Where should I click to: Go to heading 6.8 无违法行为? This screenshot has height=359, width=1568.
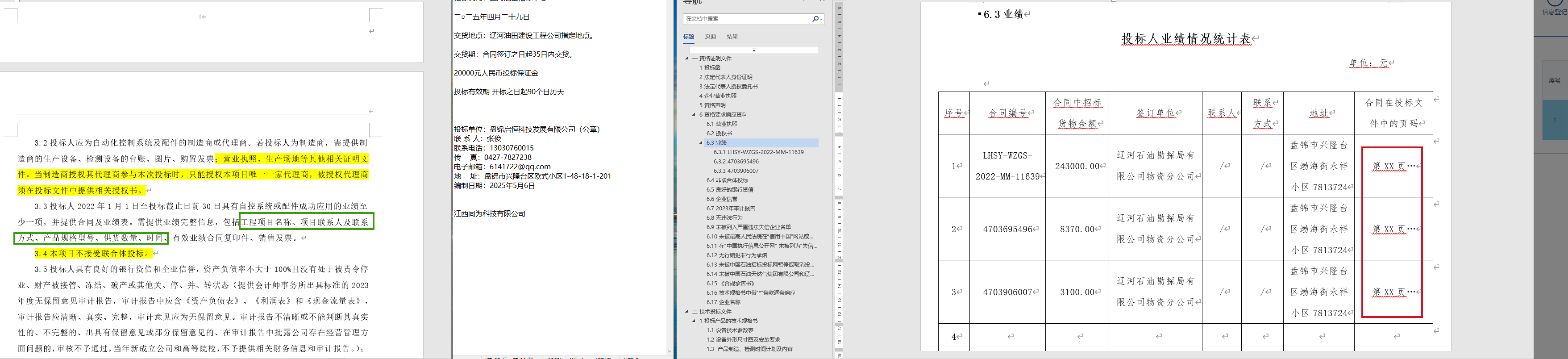724,218
